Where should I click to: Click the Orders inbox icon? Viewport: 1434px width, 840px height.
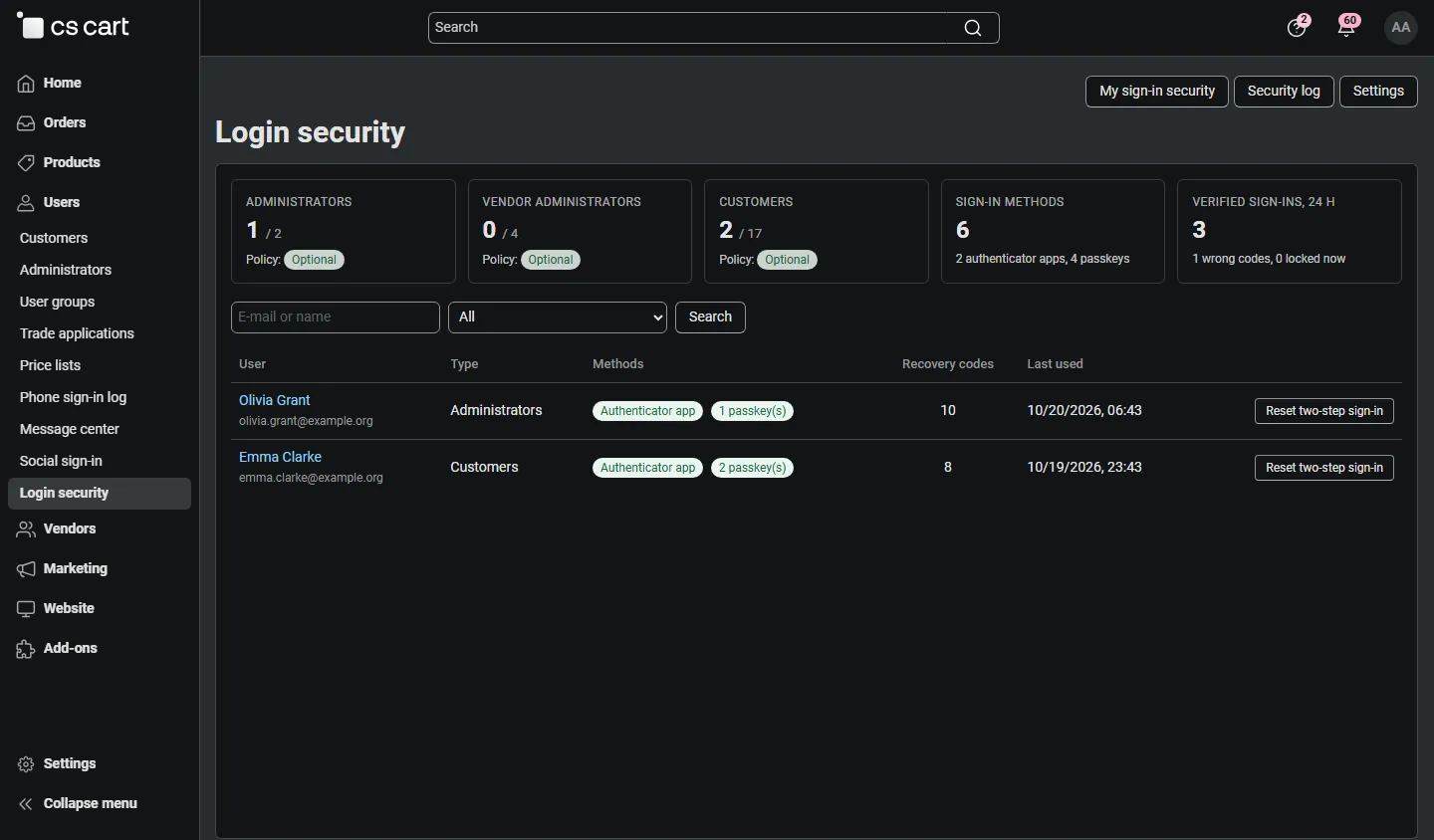26,123
